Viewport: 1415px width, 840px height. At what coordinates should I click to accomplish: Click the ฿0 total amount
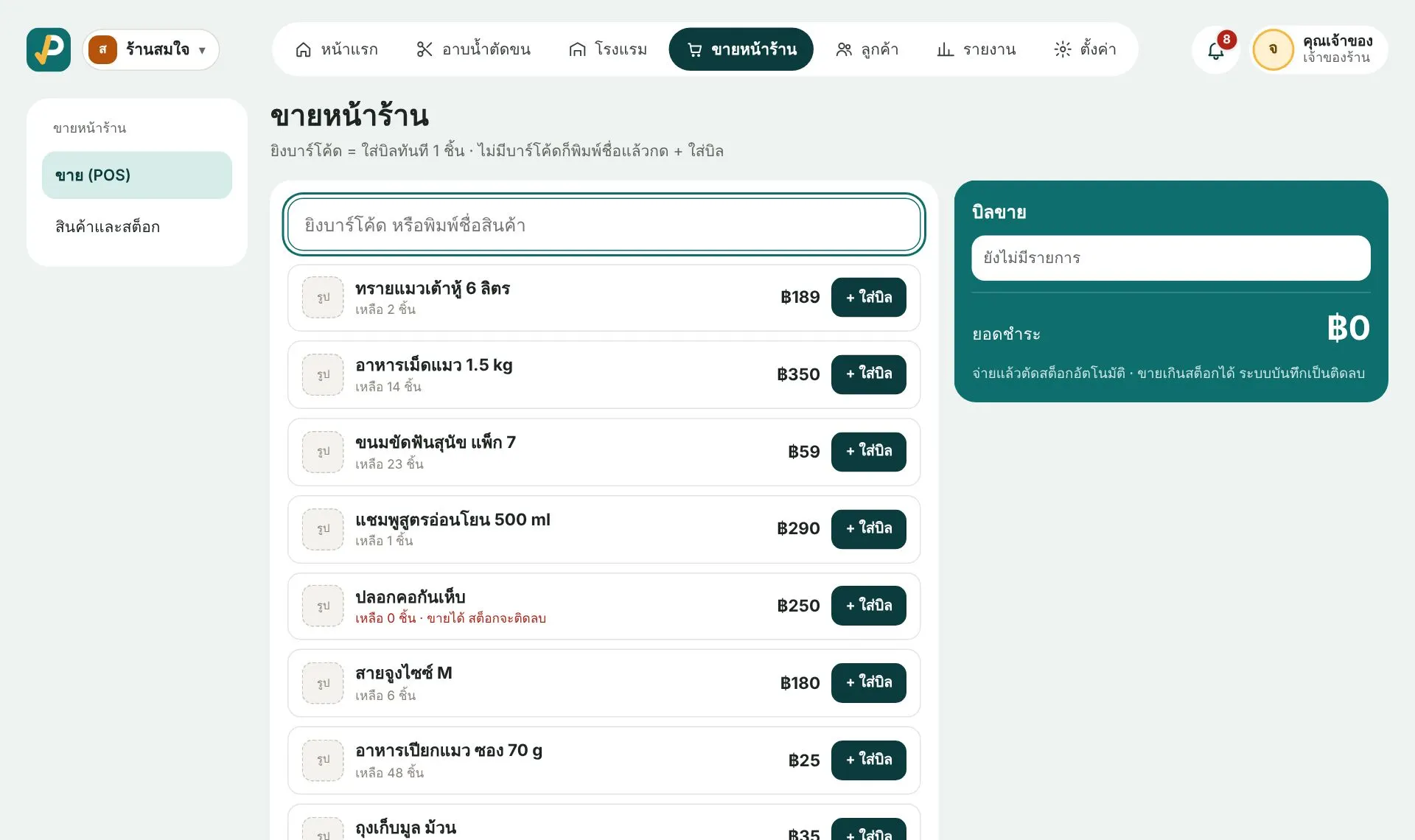(x=1348, y=328)
